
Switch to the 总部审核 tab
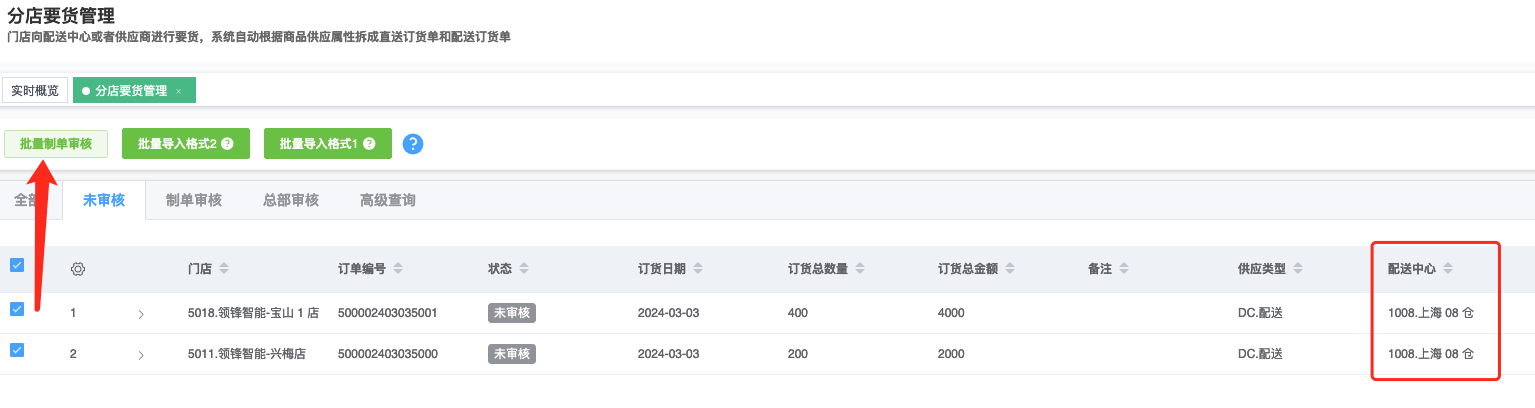pyautogui.click(x=290, y=200)
